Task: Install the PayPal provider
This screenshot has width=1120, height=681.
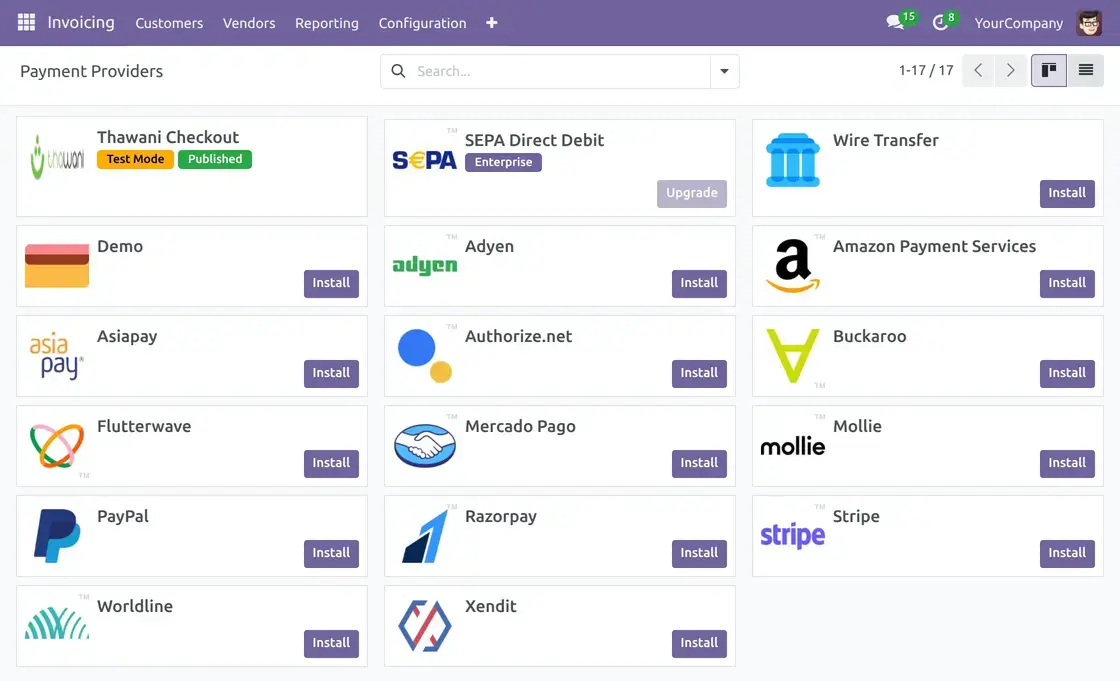Action: tap(331, 553)
